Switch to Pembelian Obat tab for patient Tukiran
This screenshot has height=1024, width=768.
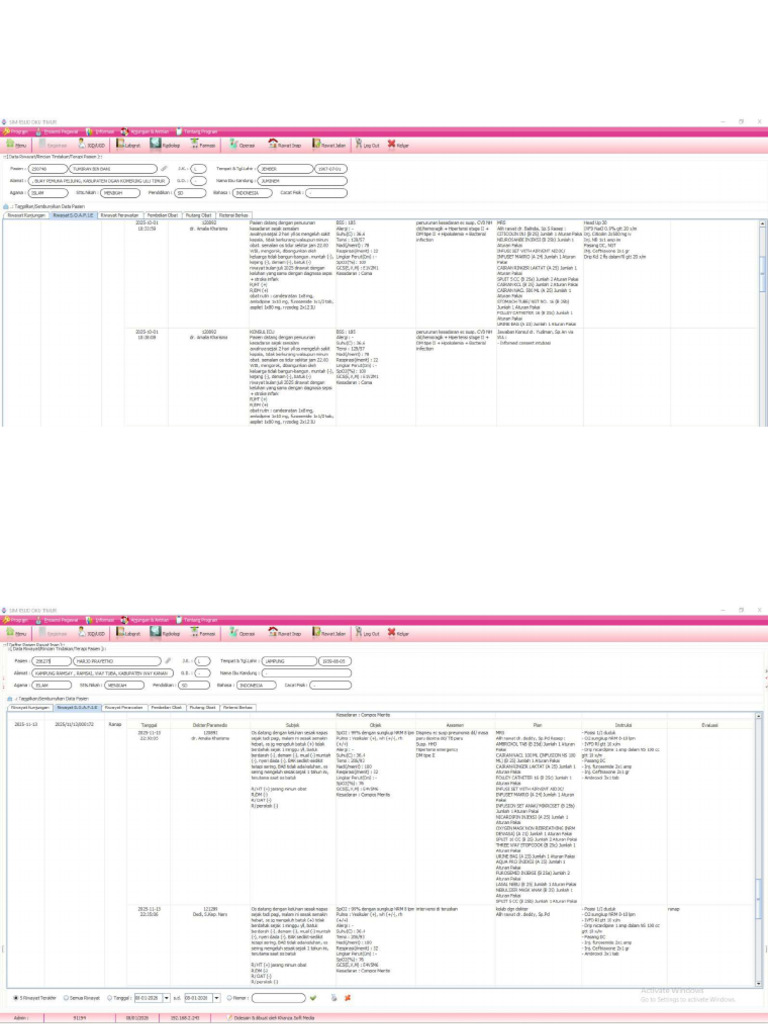[x=163, y=214]
